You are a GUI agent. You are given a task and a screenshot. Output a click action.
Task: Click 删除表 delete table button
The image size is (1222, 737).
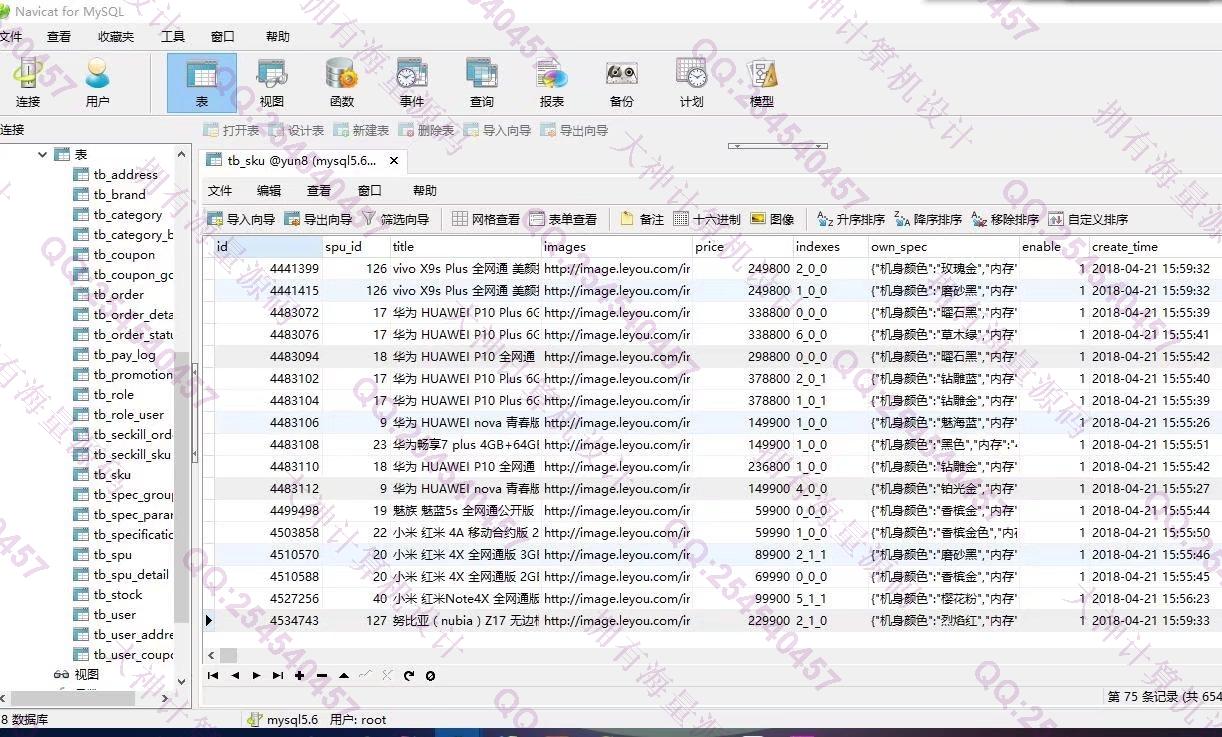(x=426, y=130)
